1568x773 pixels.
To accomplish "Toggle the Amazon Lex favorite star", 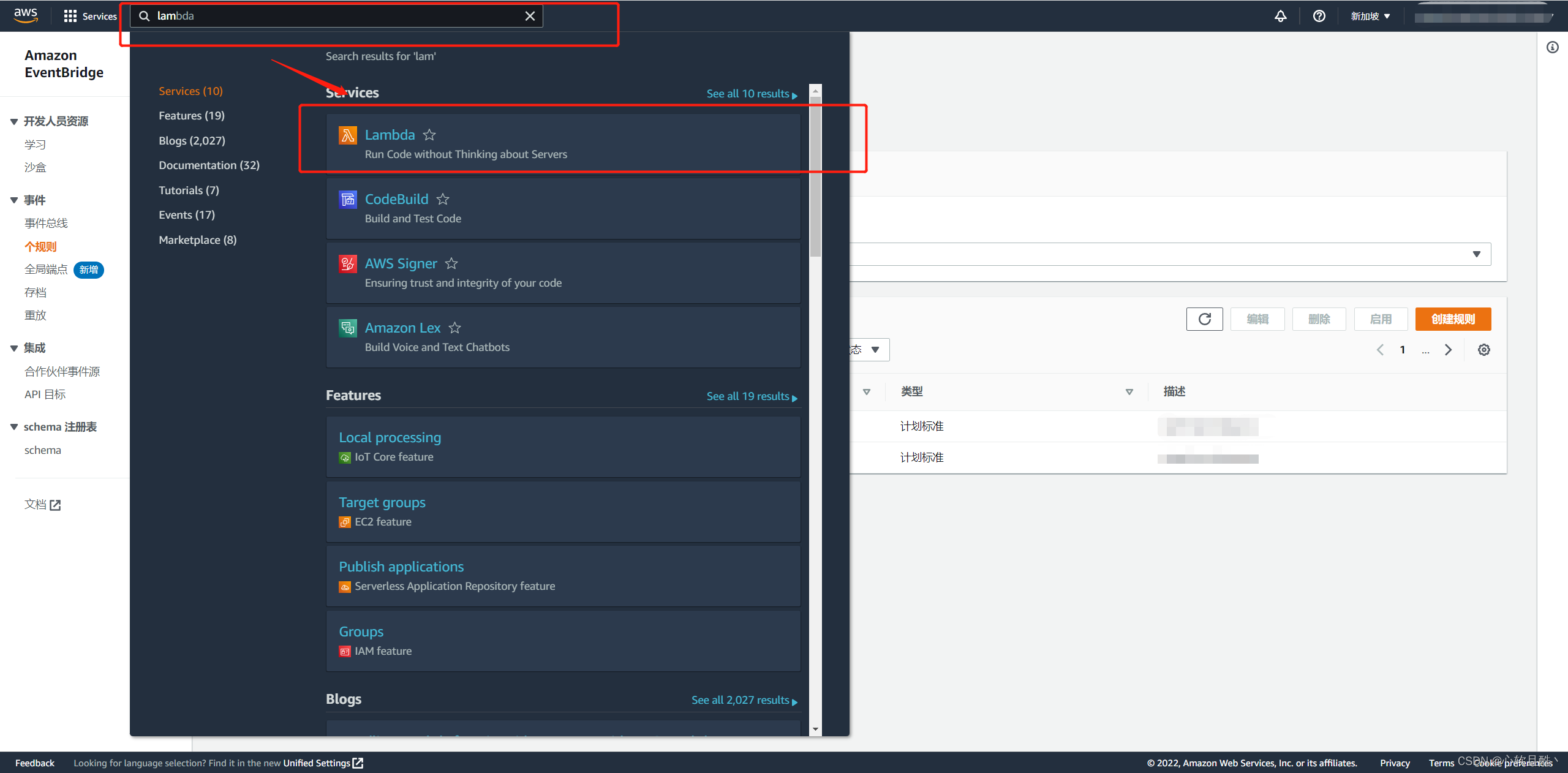I will point(454,328).
